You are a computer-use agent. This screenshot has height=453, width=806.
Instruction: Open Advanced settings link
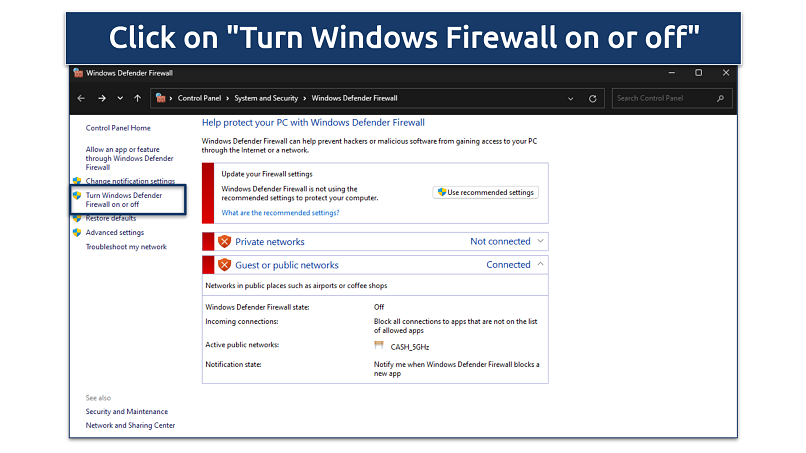114,232
